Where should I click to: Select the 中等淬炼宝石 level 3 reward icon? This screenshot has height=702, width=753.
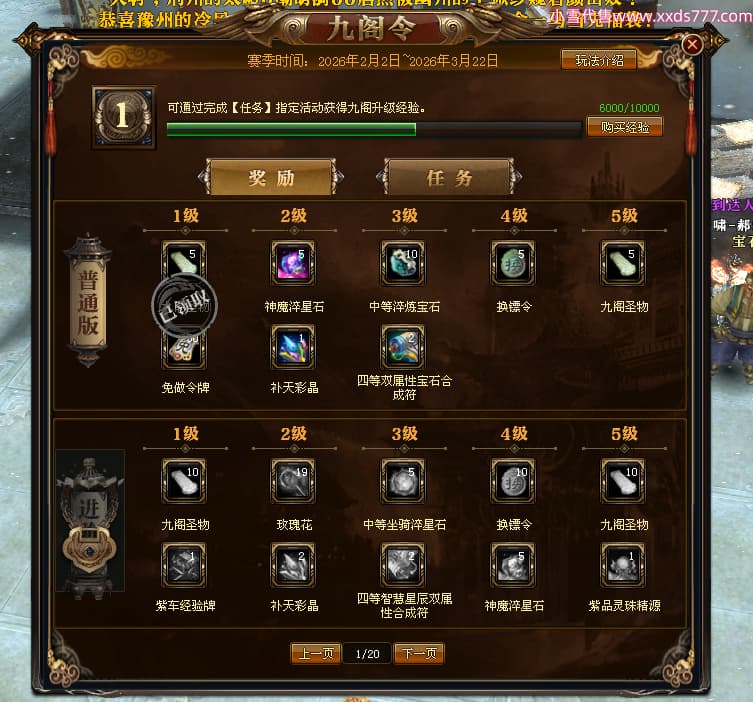[x=403, y=263]
